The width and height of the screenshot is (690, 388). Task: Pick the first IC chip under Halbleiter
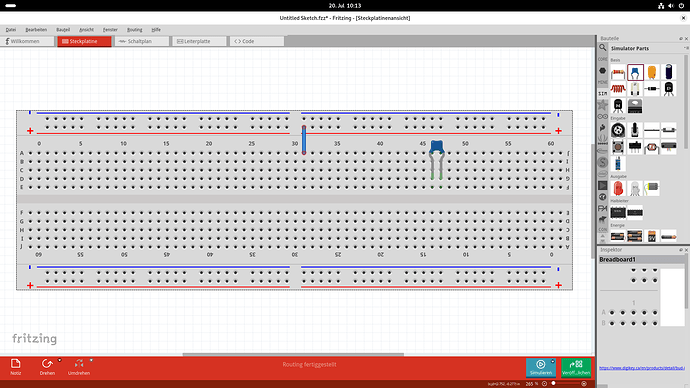[x=618, y=213]
